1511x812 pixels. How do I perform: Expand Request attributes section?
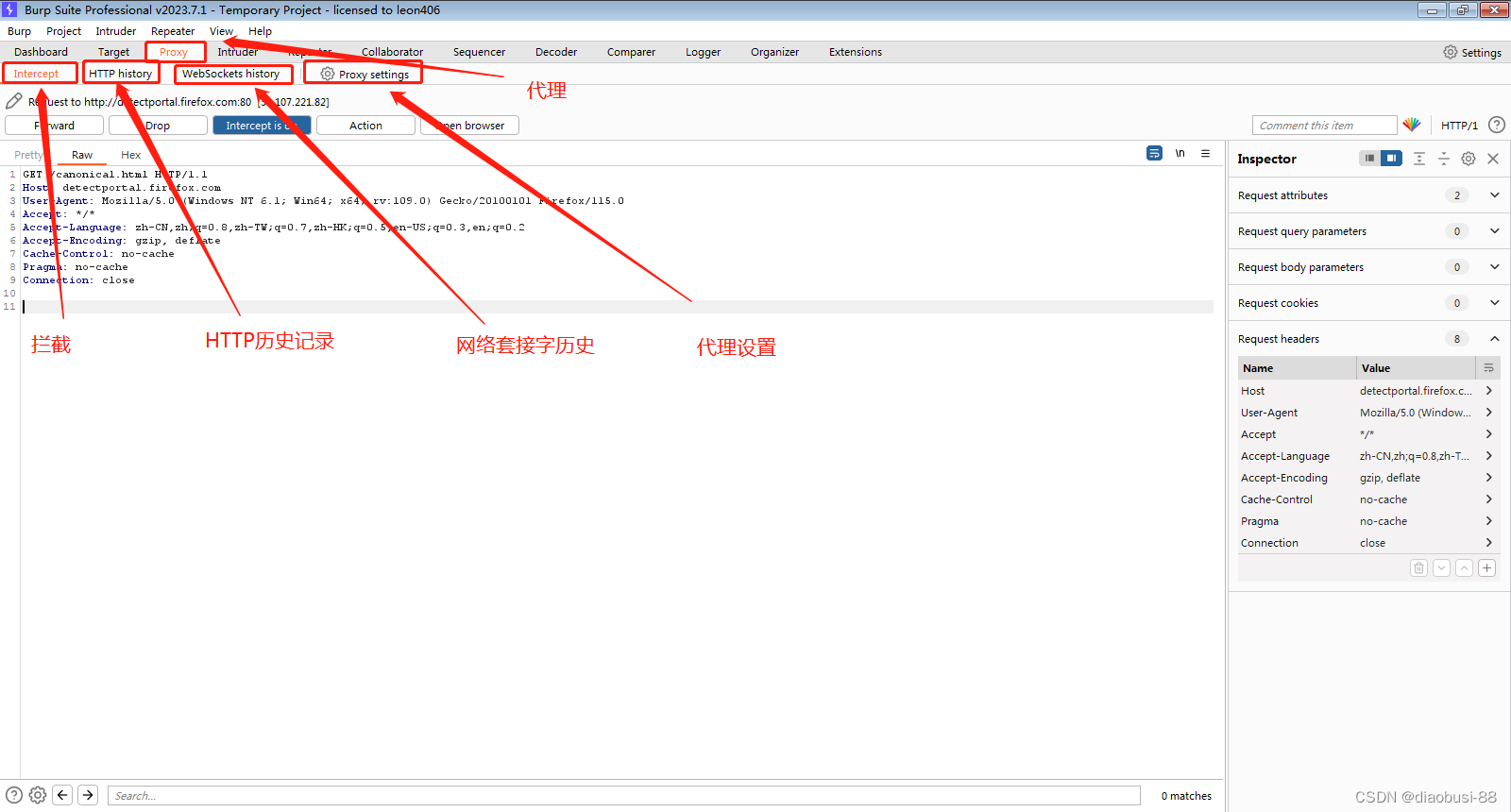1494,195
